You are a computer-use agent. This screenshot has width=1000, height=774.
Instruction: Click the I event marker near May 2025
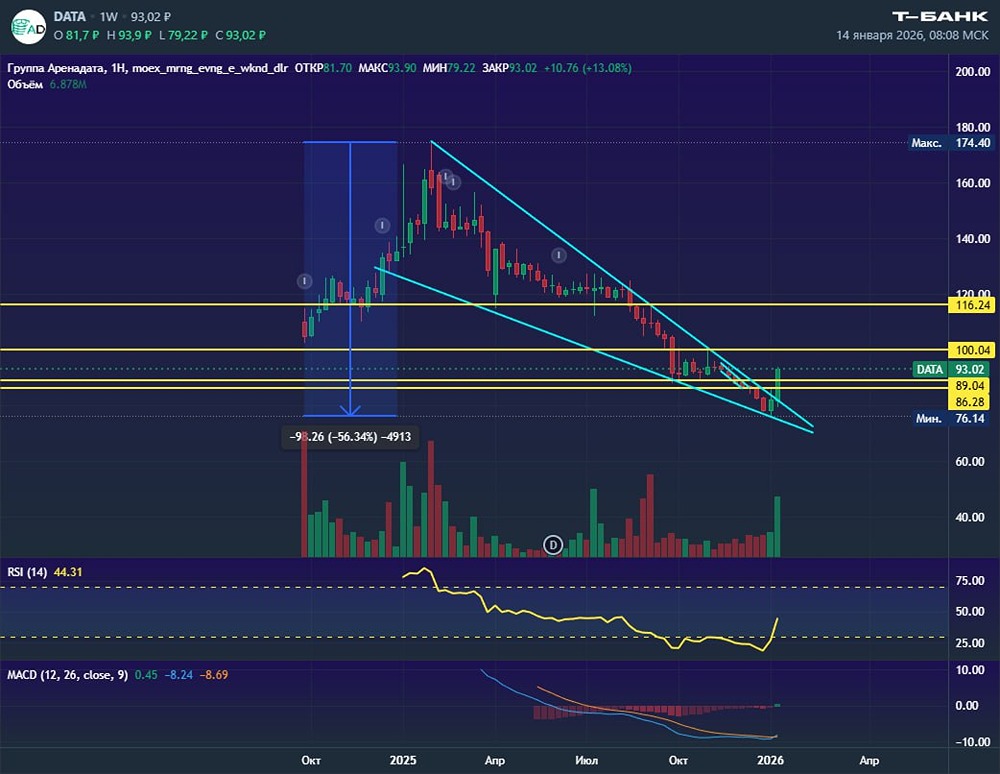559,256
